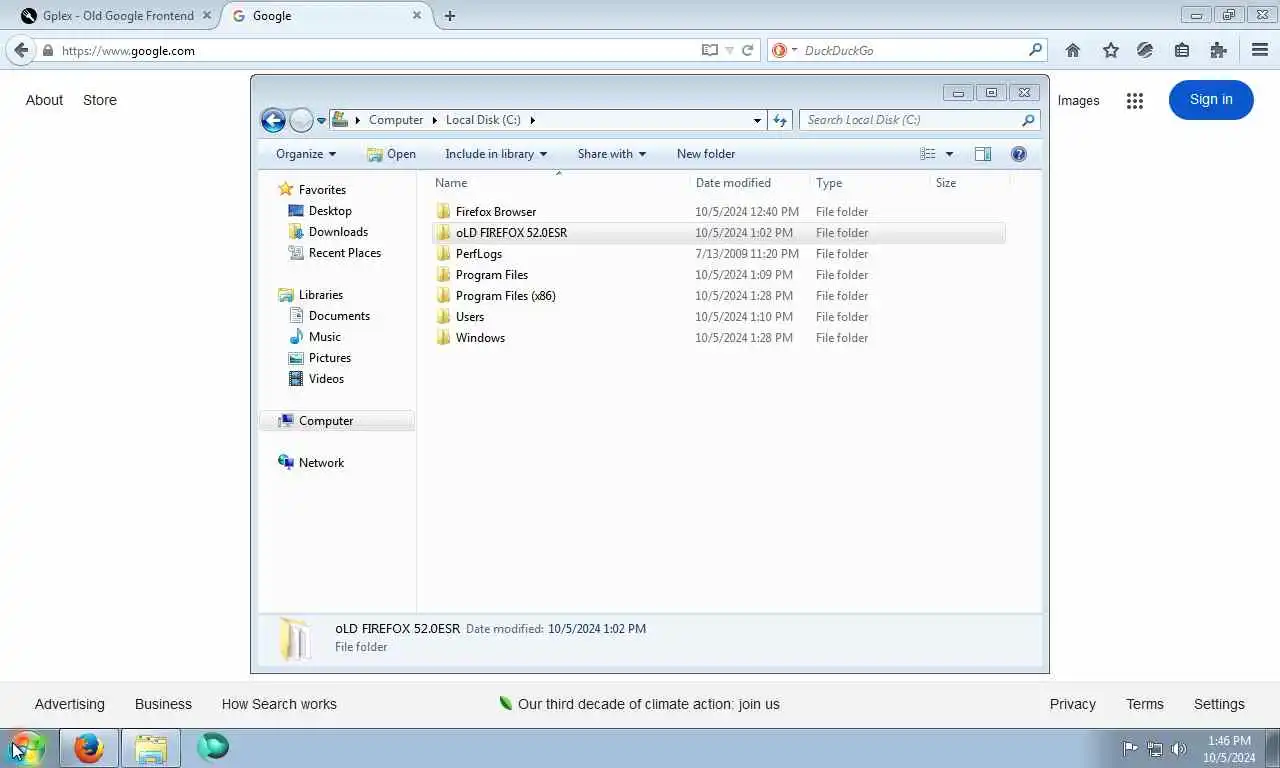Click the Computer breadcrumb in address bar
The width and height of the screenshot is (1280, 768).
click(396, 120)
